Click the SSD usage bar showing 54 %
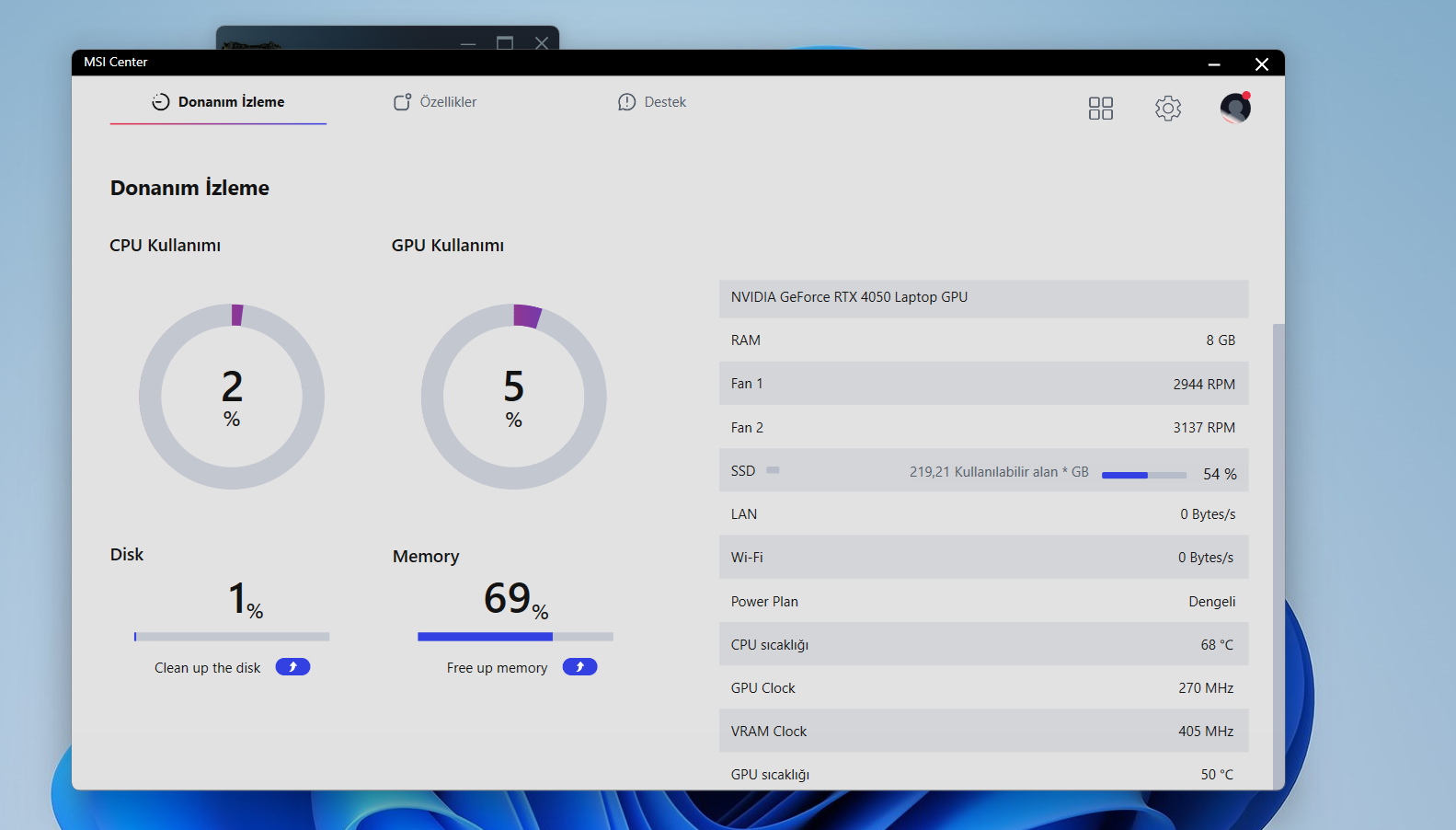This screenshot has width=1456, height=830. 1144,475
